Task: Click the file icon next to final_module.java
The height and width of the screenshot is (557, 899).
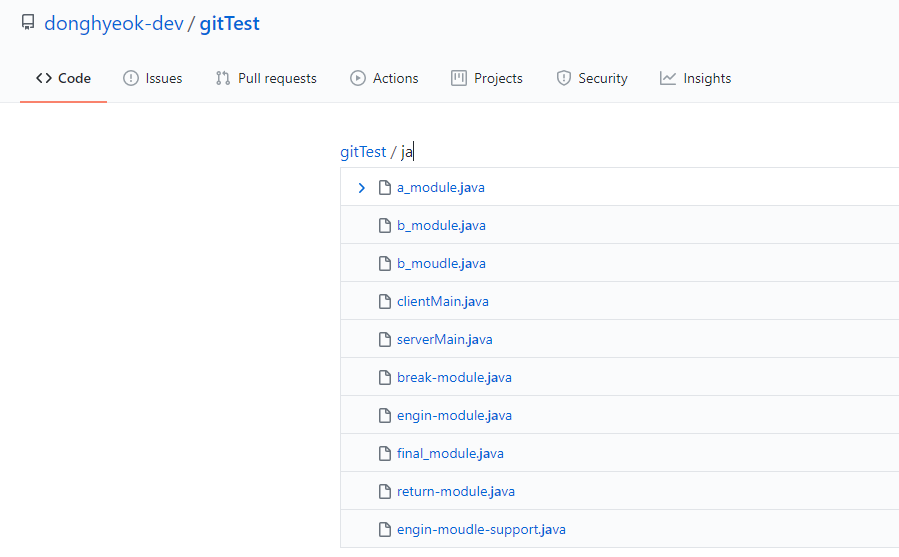Action: pyautogui.click(x=385, y=453)
